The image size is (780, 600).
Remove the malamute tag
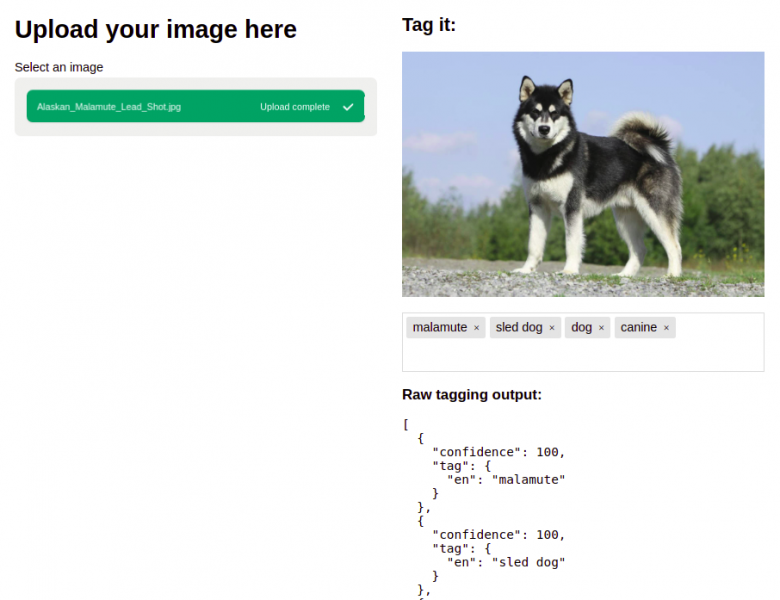(477, 328)
